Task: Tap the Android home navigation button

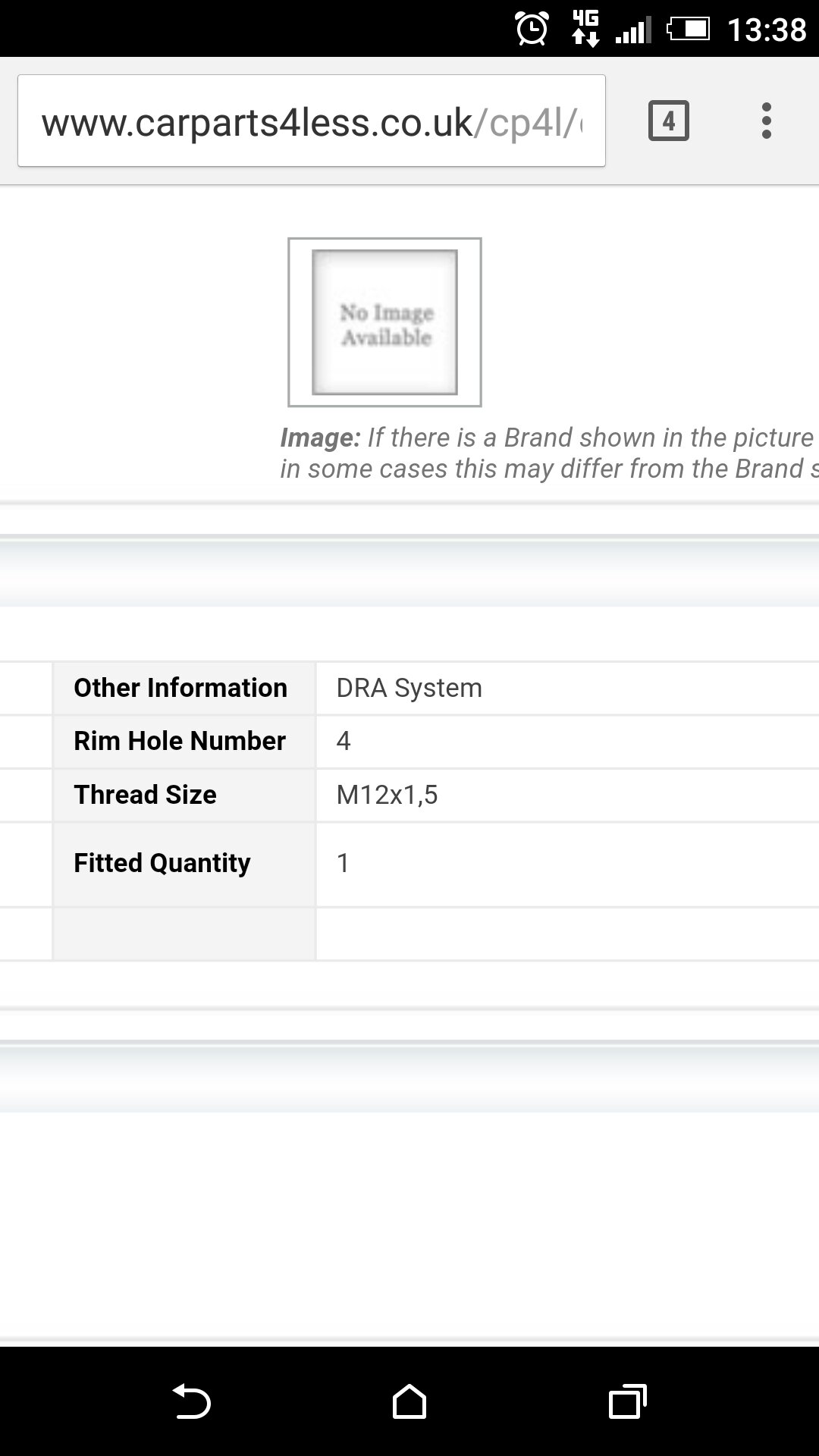Action: pos(409,1401)
